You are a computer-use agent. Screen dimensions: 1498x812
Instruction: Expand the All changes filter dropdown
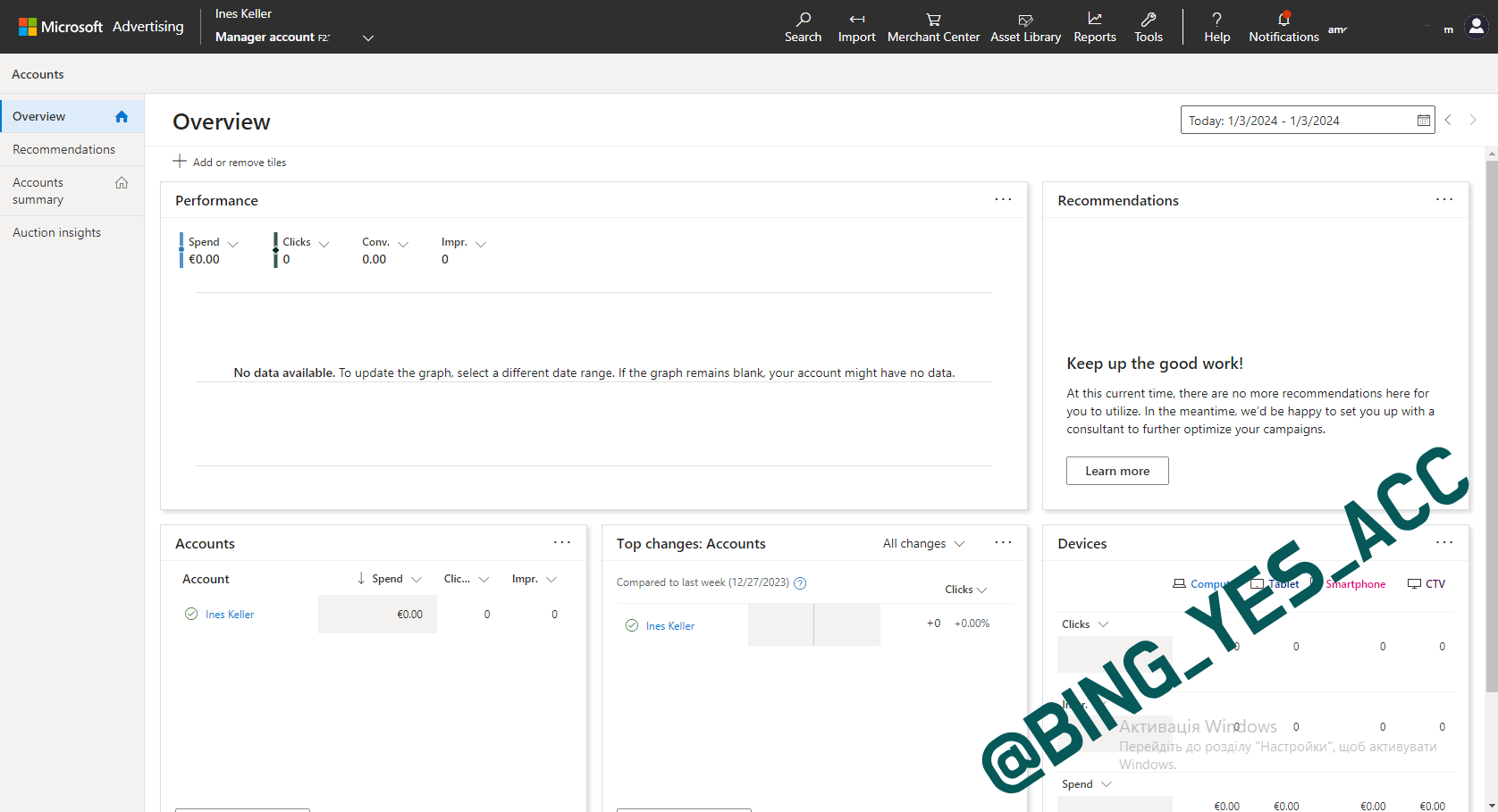point(923,544)
